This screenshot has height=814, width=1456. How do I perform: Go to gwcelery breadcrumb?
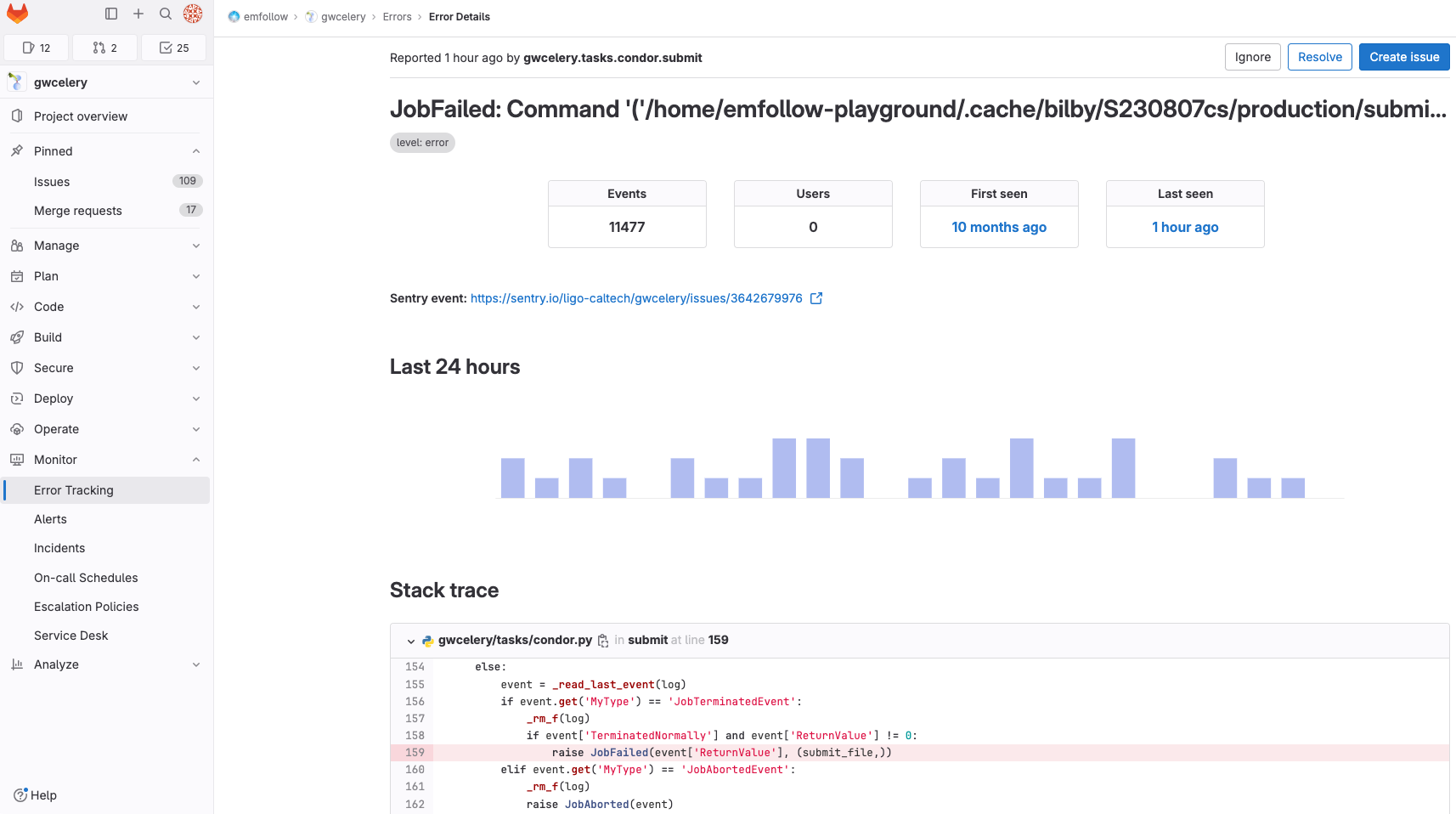[336, 17]
